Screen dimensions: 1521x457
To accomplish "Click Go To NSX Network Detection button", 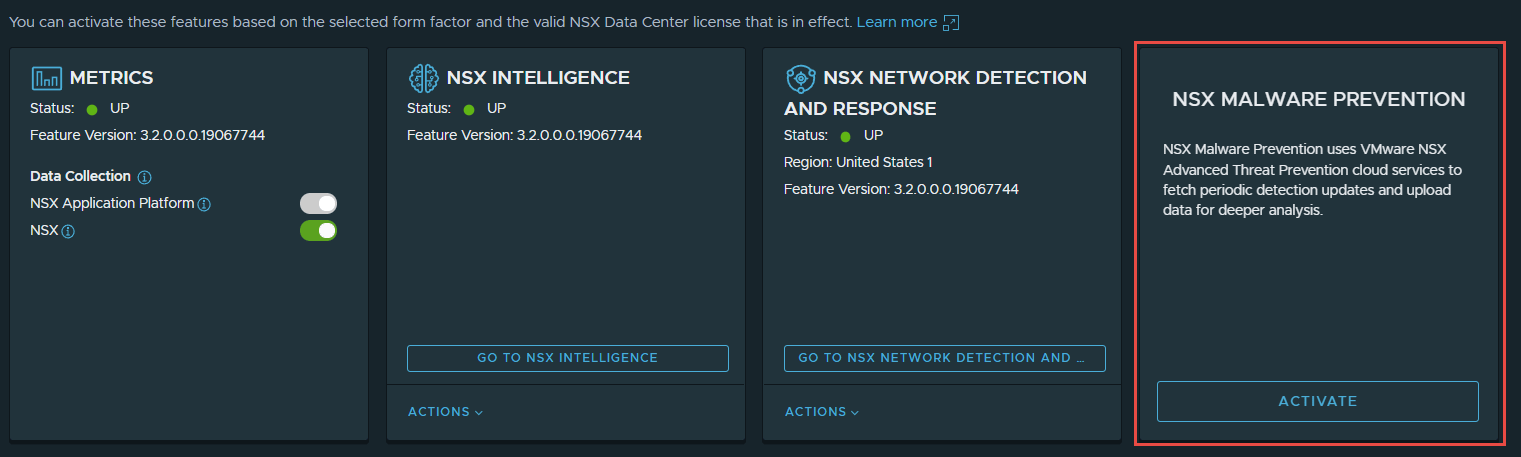I will 945,358.
